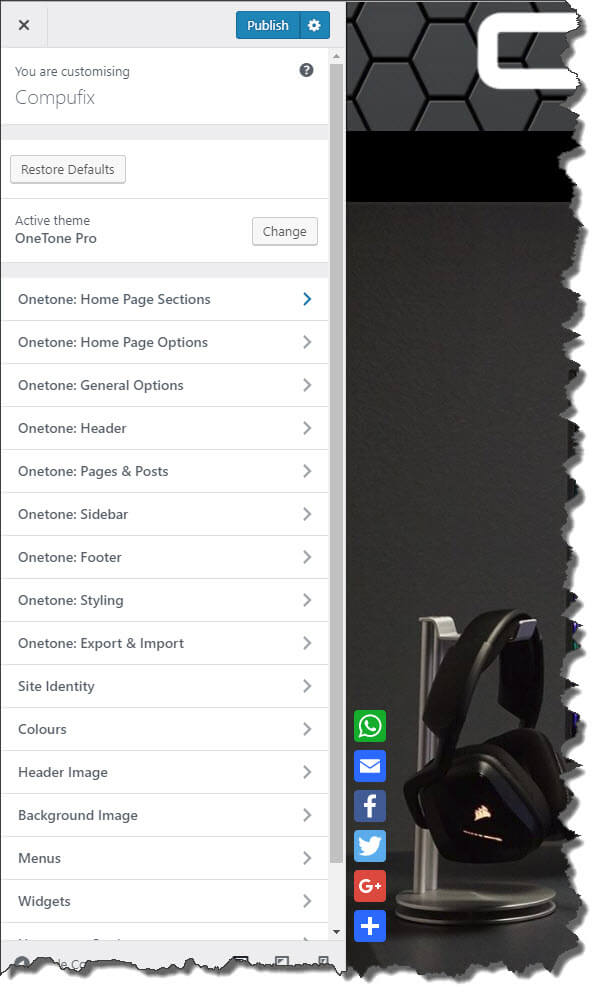Click the Publish button
Screen dimensions: 605x1001
pyautogui.click(x=268, y=25)
